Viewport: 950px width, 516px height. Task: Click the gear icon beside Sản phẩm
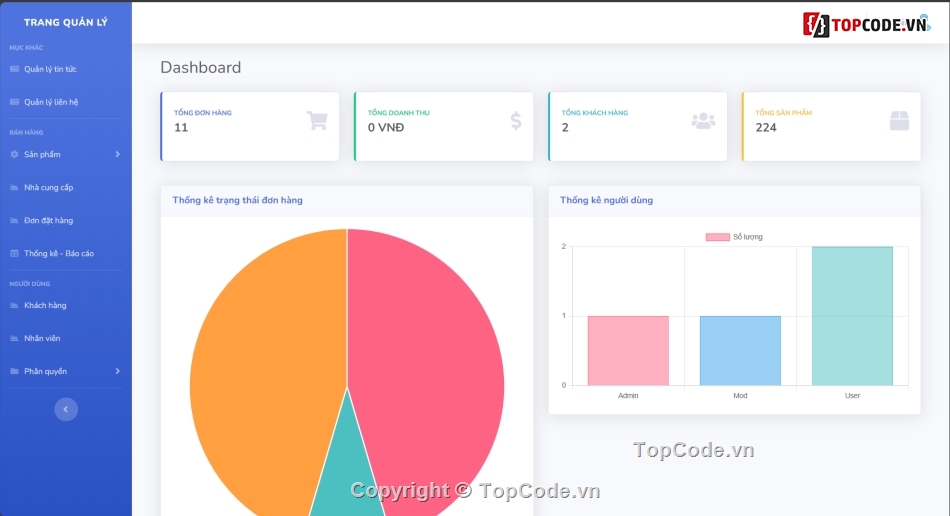14,154
